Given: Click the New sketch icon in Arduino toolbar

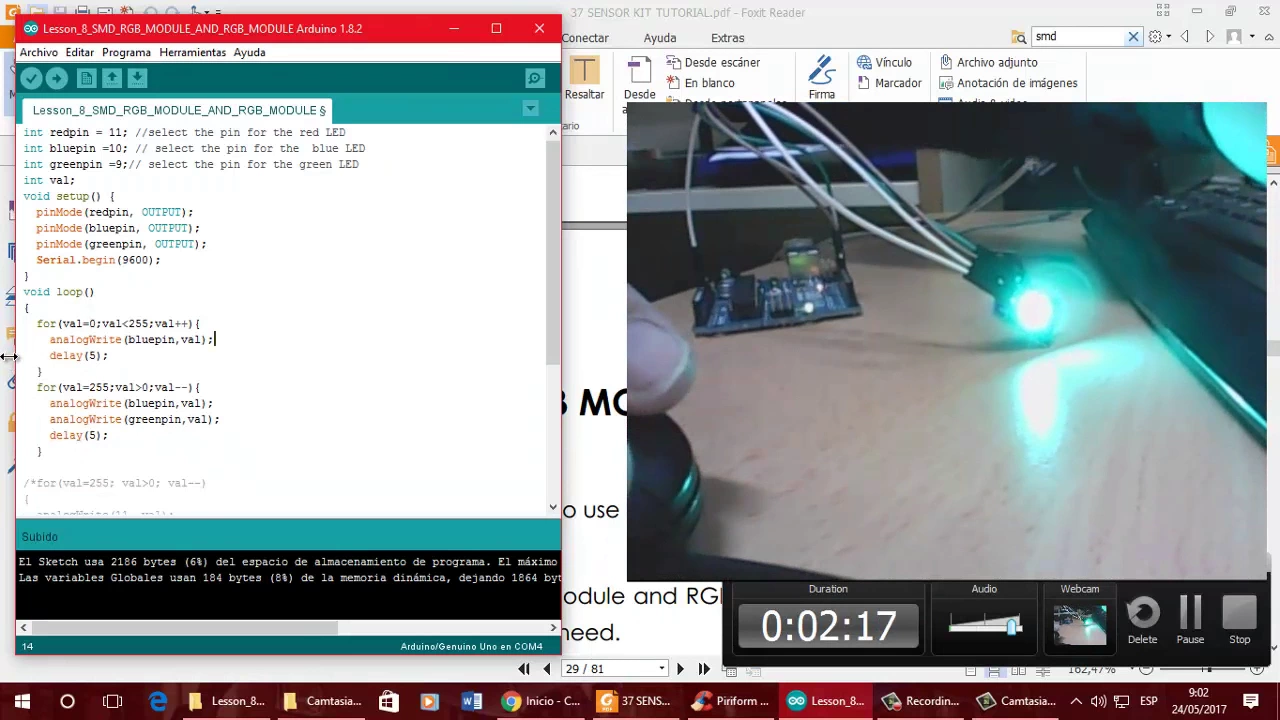Looking at the screenshot, I should pos(86,78).
